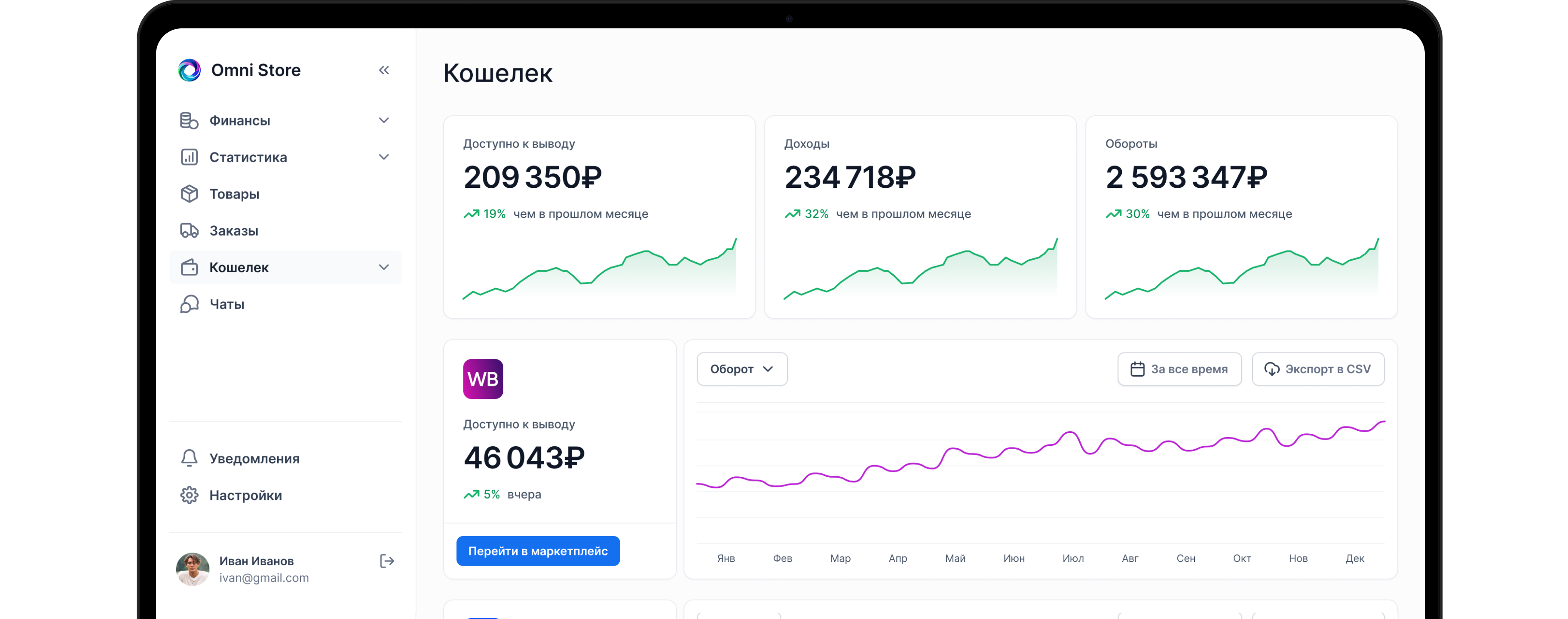Click Перейти в маркетплейс button
The width and height of the screenshot is (1568, 619).
pos(538,551)
